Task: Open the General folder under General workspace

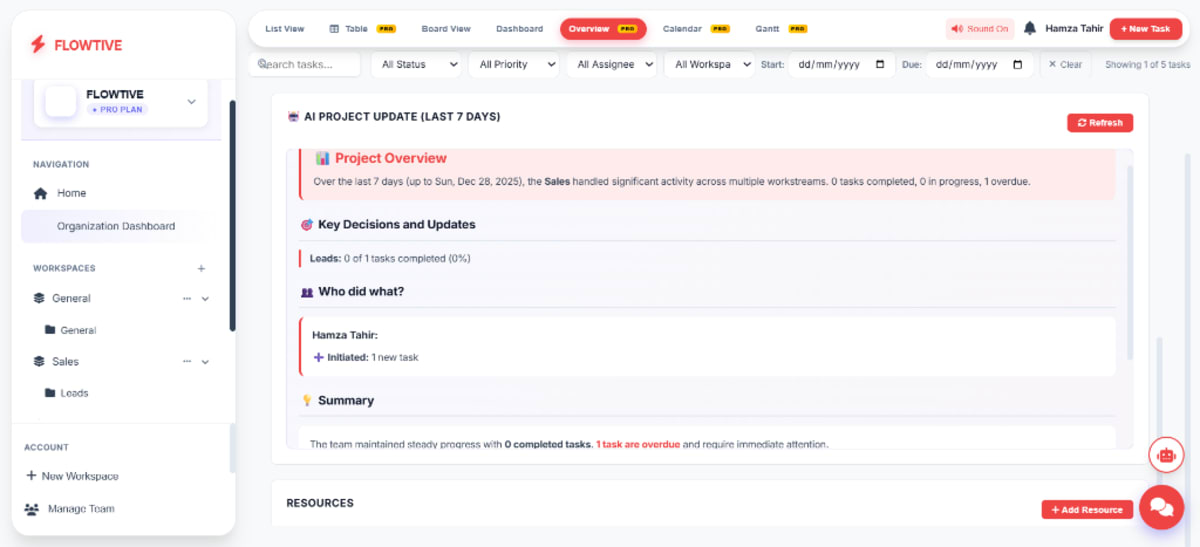Action: click(78, 330)
